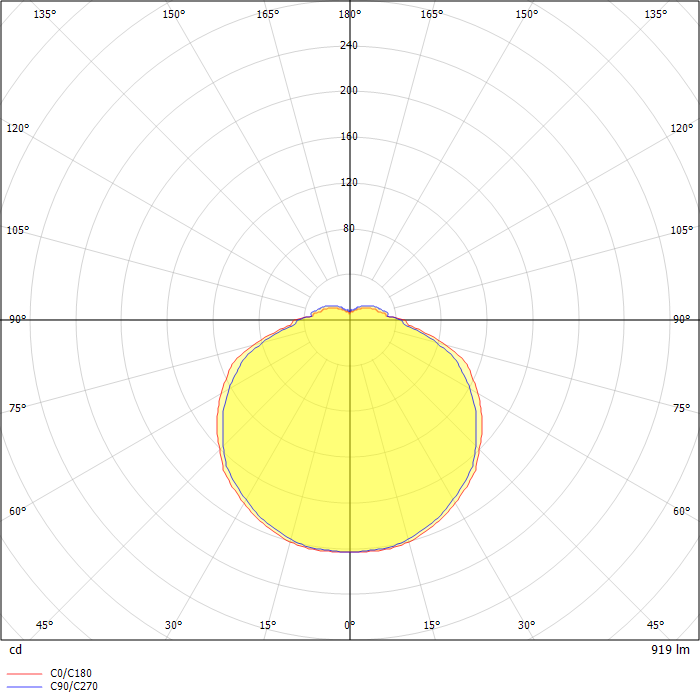
Task: Click the 90° label on the right side
Action: coord(681,320)
